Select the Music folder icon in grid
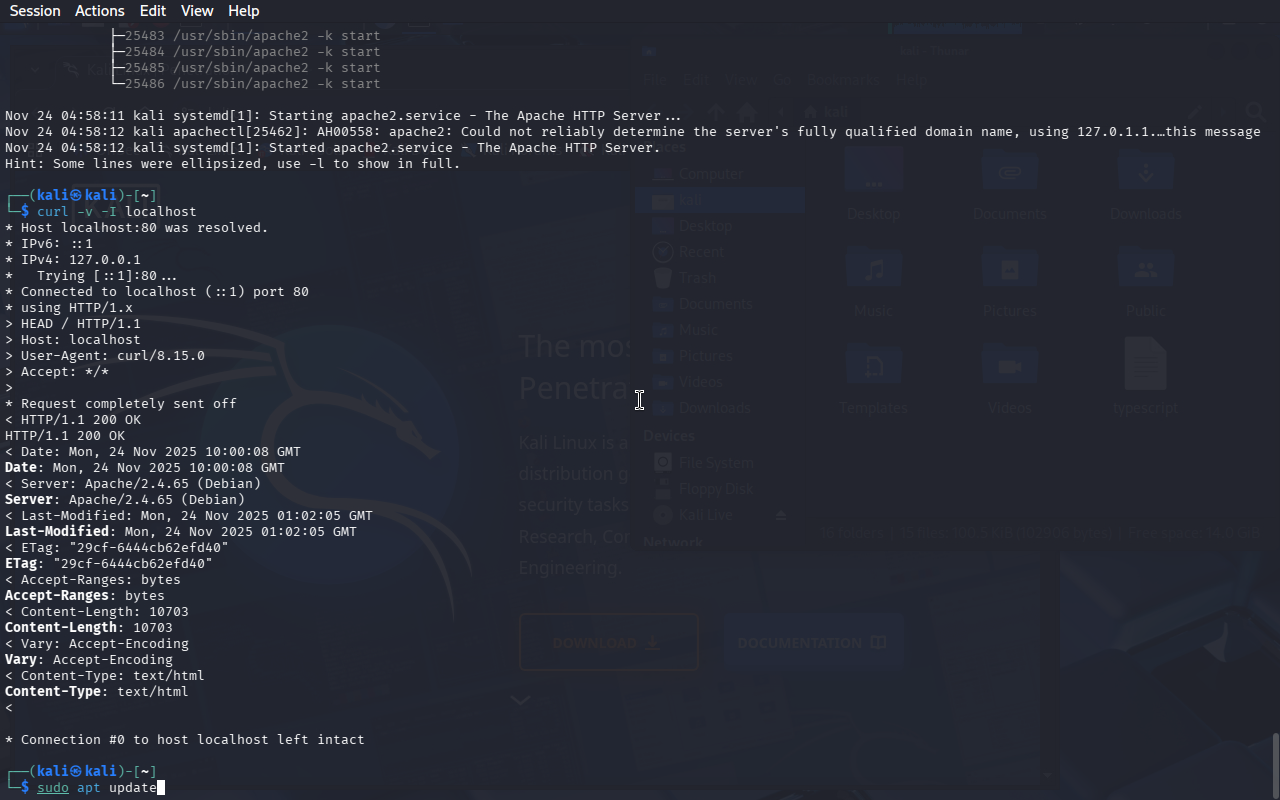 873,270
